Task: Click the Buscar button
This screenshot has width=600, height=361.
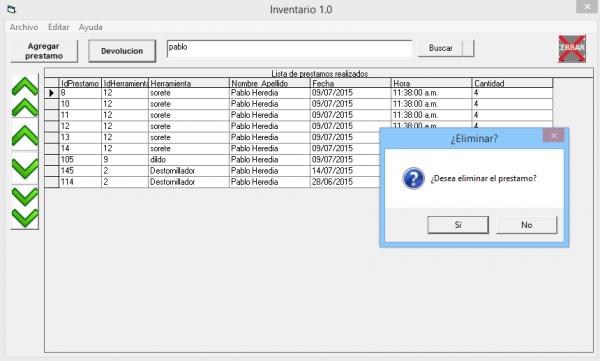Action: click(440, 48)
